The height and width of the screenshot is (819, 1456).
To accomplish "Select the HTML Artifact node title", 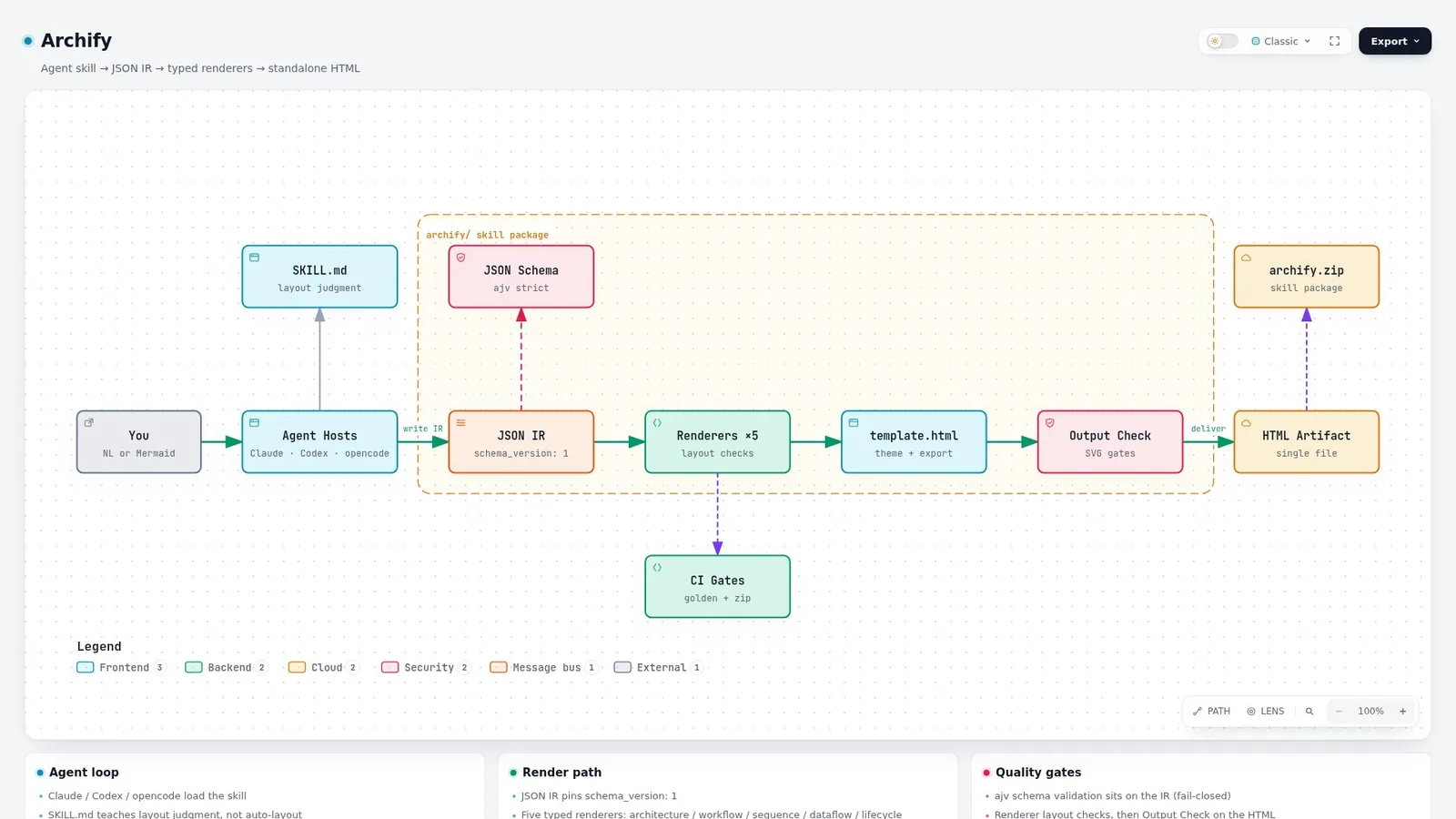I will [x=1306, y=436].
